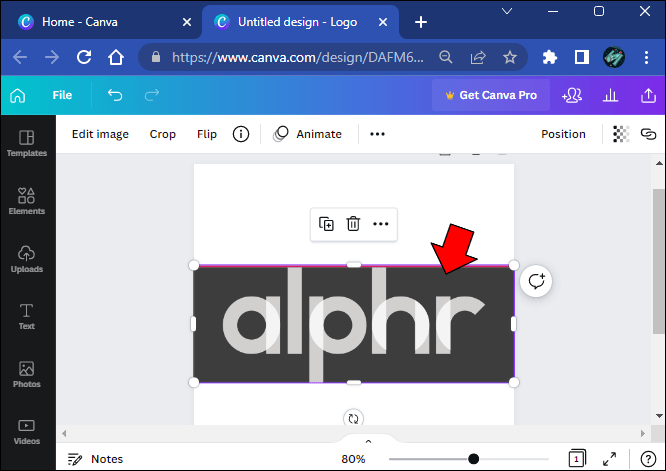
Task: Undo the last action
Action: [115, 95]
